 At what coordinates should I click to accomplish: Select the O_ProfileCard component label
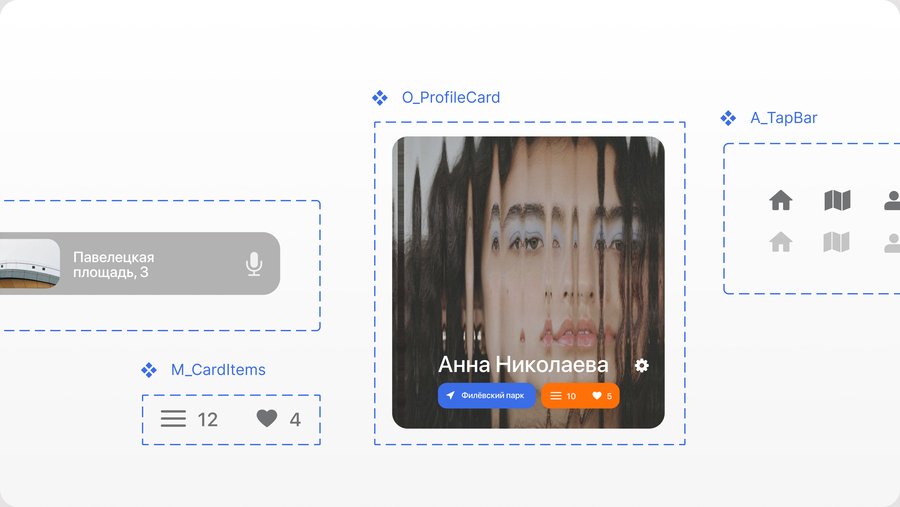(x=451, y=98)
